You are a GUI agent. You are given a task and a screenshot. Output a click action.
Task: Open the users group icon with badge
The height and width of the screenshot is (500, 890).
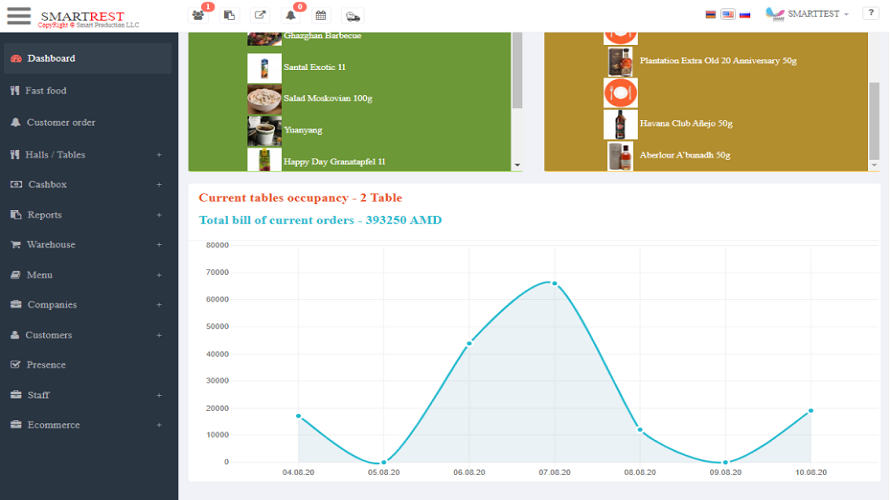coord(200,15)
